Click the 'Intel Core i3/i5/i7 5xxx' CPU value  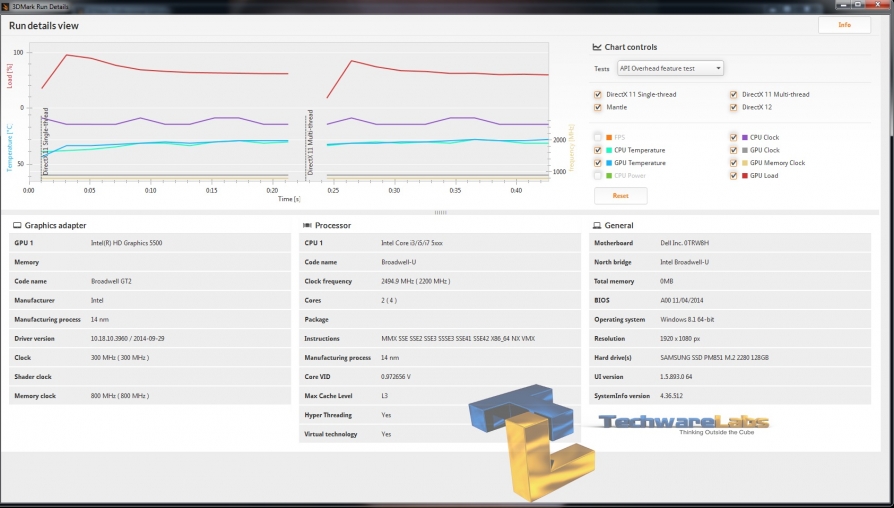click(412, 243)
